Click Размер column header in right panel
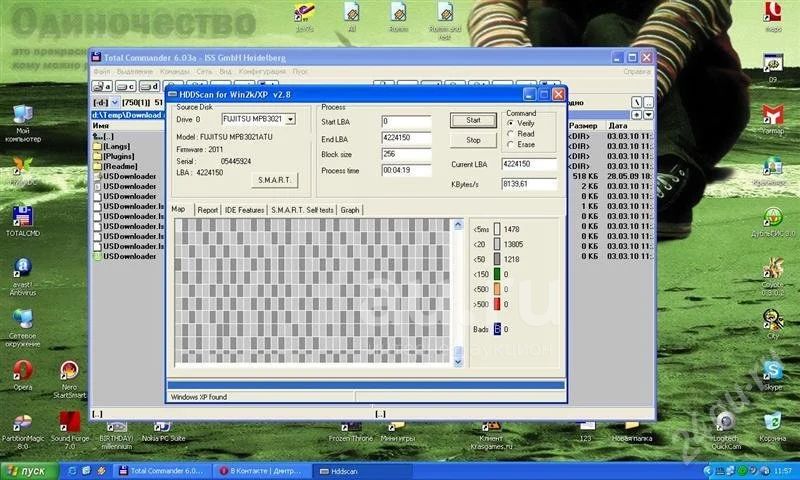 point(586,125)
